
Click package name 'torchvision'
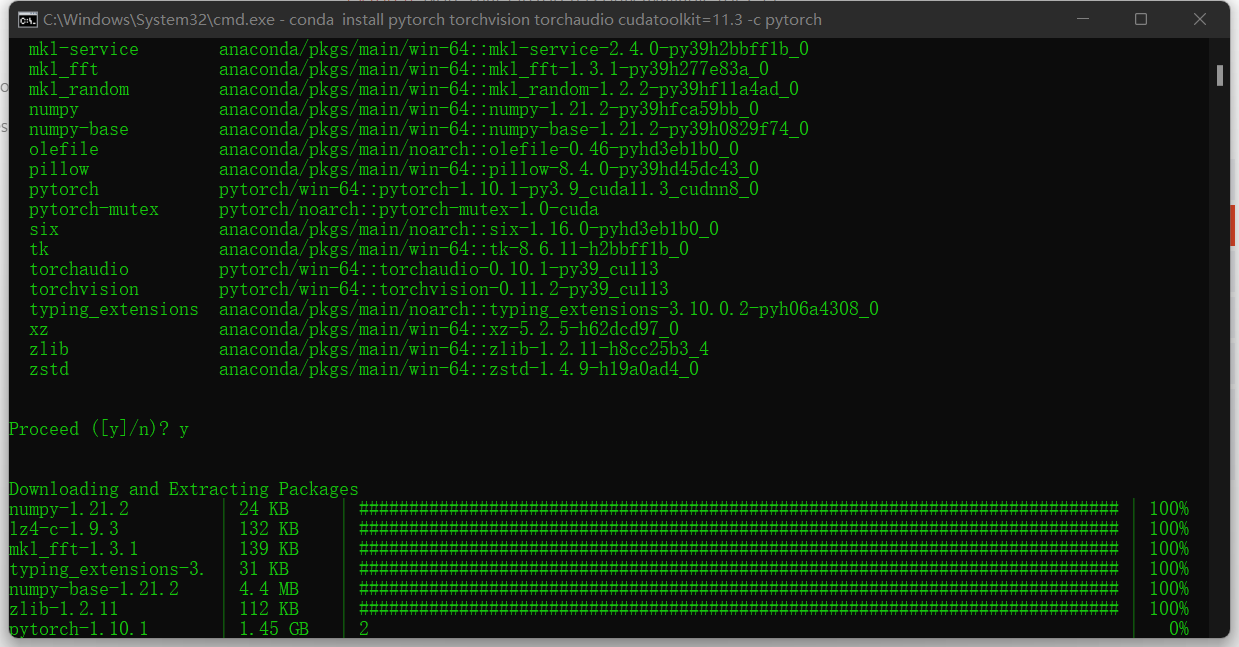[84, 289]
